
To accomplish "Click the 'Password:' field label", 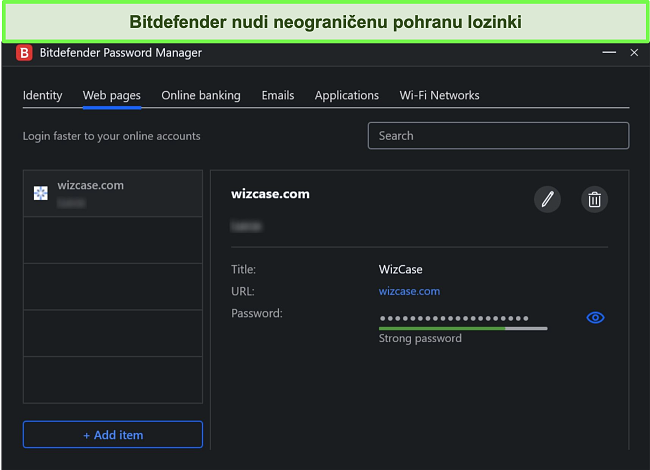I will [257, 313].
